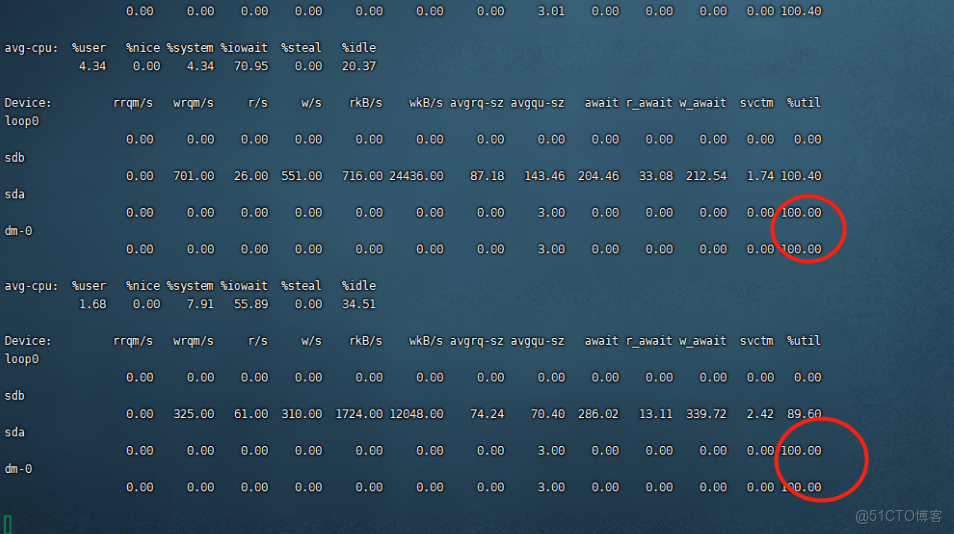Select sdb w/s value 551.00
The height and width of the screenshot is (534, 954).
pyautogui.click(x=301, y=176)
